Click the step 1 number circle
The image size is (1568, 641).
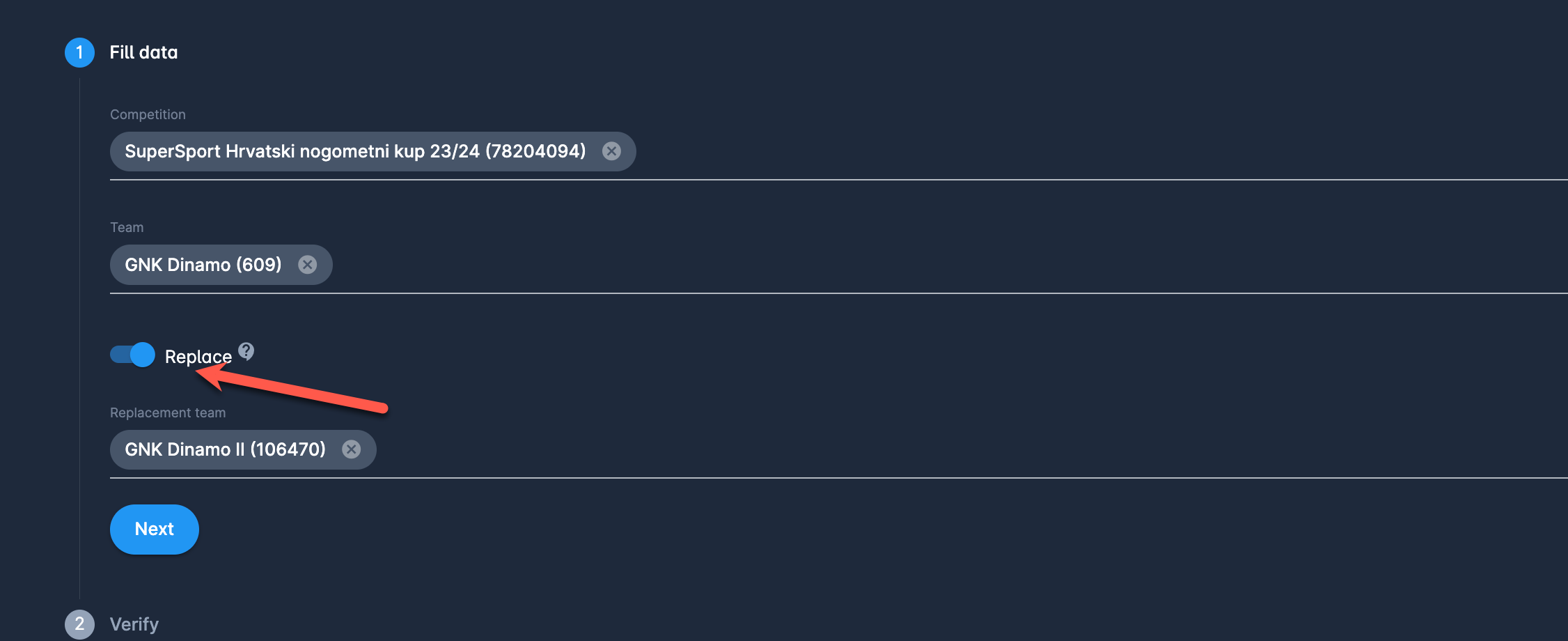[79, 52]
